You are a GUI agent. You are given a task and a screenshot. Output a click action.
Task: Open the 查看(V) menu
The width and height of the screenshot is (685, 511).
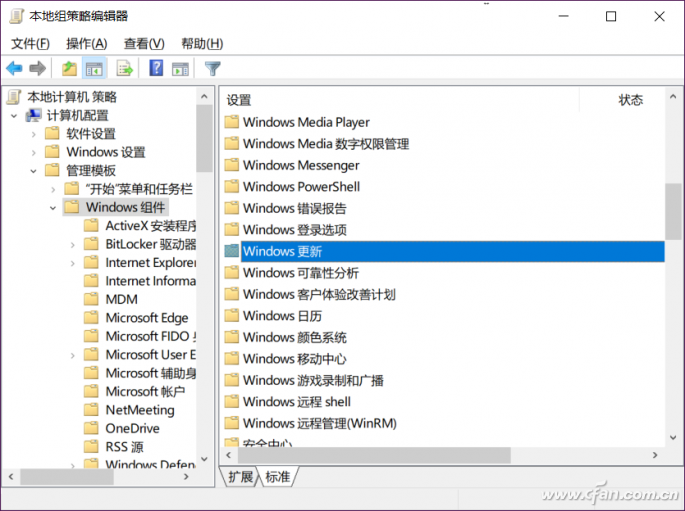[x=144, y=43]
